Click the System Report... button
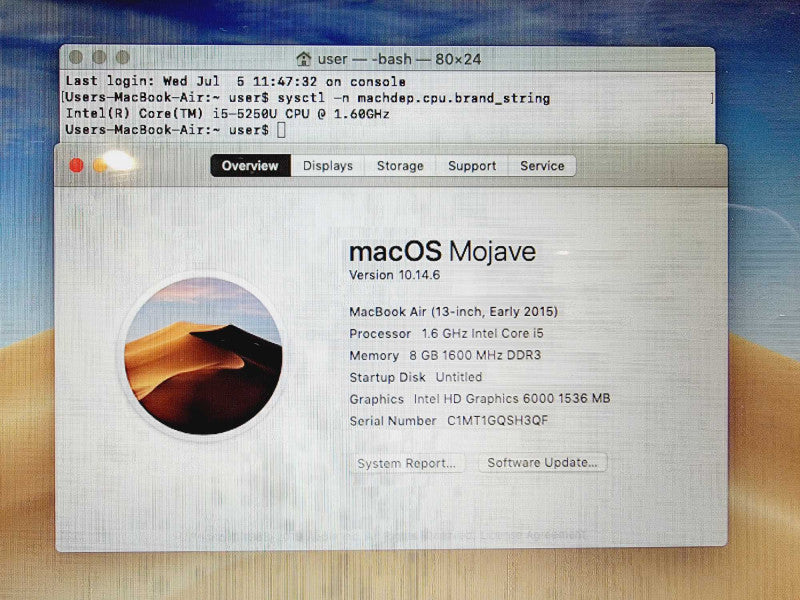Screen dimensions: 800x600 click(407, 463)
